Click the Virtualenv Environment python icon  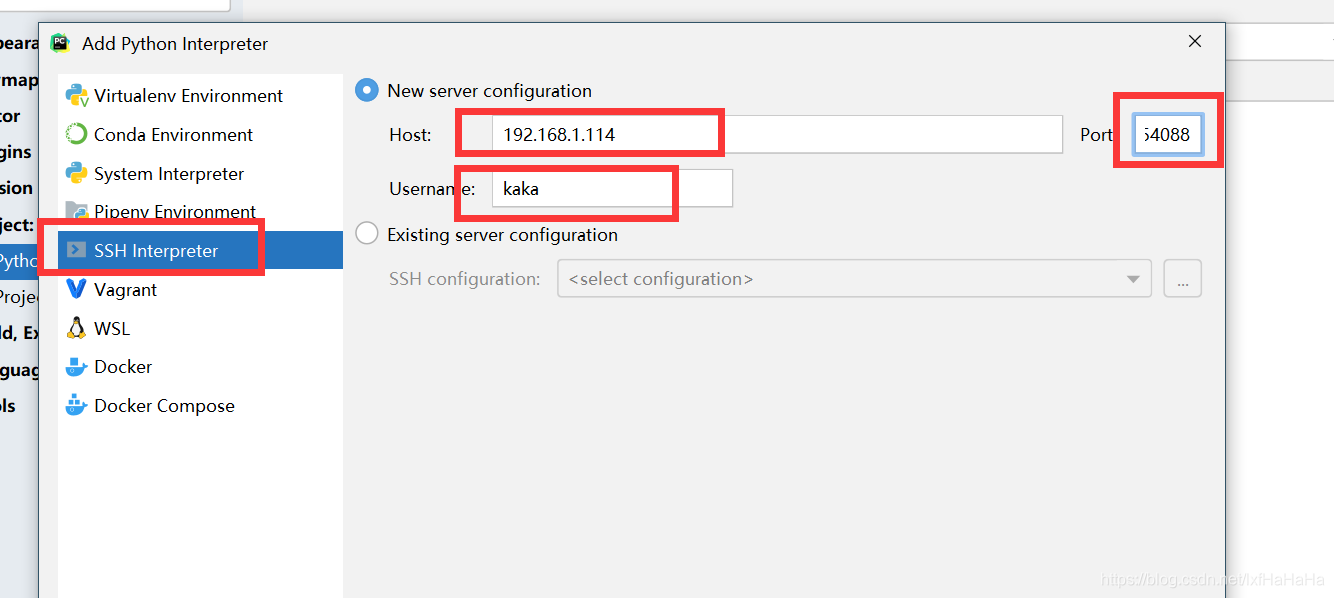76,96
